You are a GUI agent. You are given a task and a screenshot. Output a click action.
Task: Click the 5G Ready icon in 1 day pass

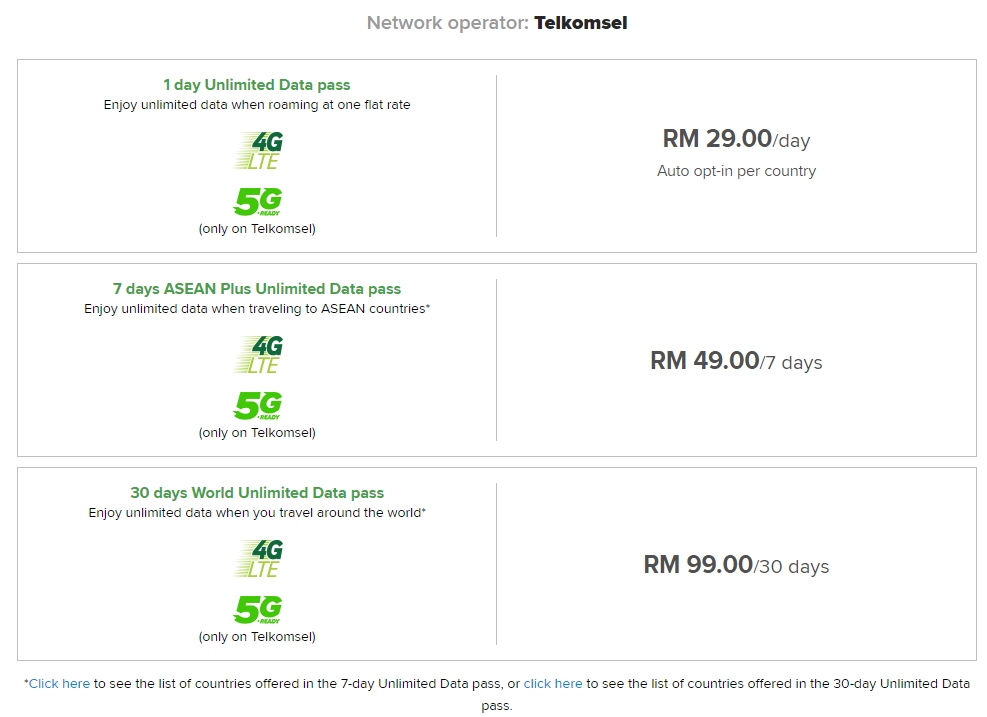click(258, 202)
